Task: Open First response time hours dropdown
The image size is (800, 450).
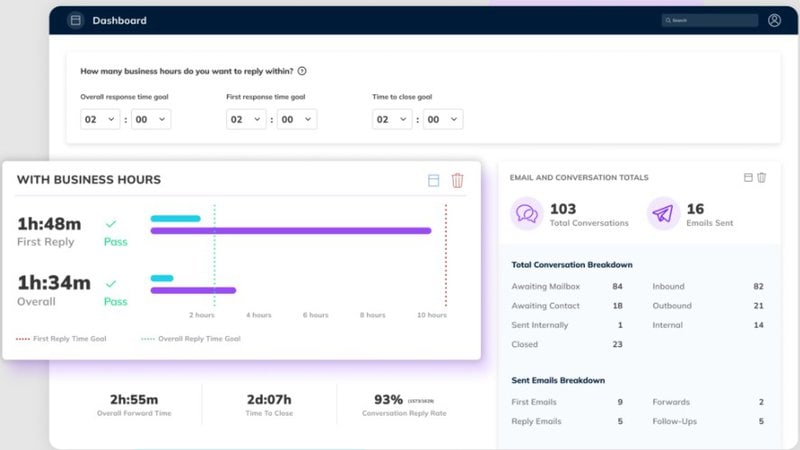Action: click(x=246, y=119)
